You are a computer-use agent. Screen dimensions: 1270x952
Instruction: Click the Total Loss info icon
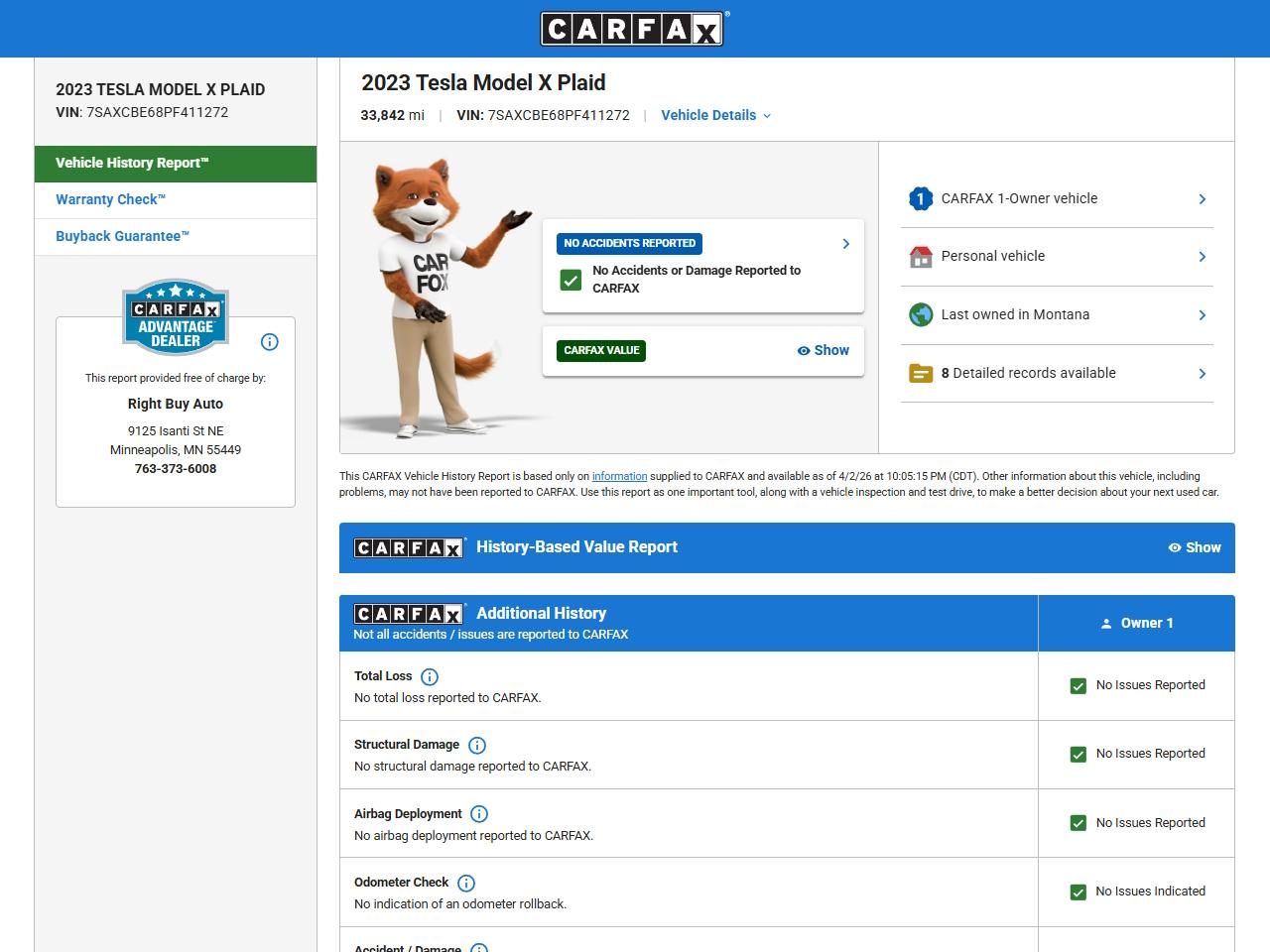(430, 677)
